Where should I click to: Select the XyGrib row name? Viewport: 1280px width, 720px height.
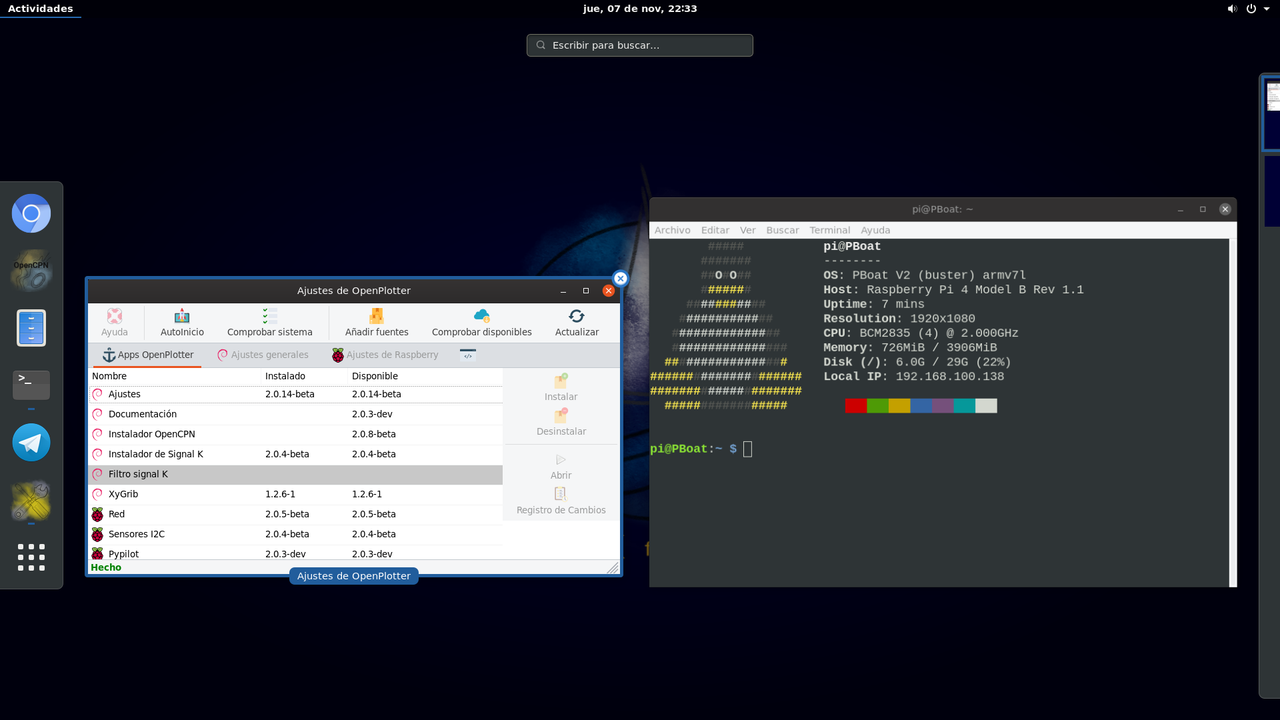click(x=123, y=494)
